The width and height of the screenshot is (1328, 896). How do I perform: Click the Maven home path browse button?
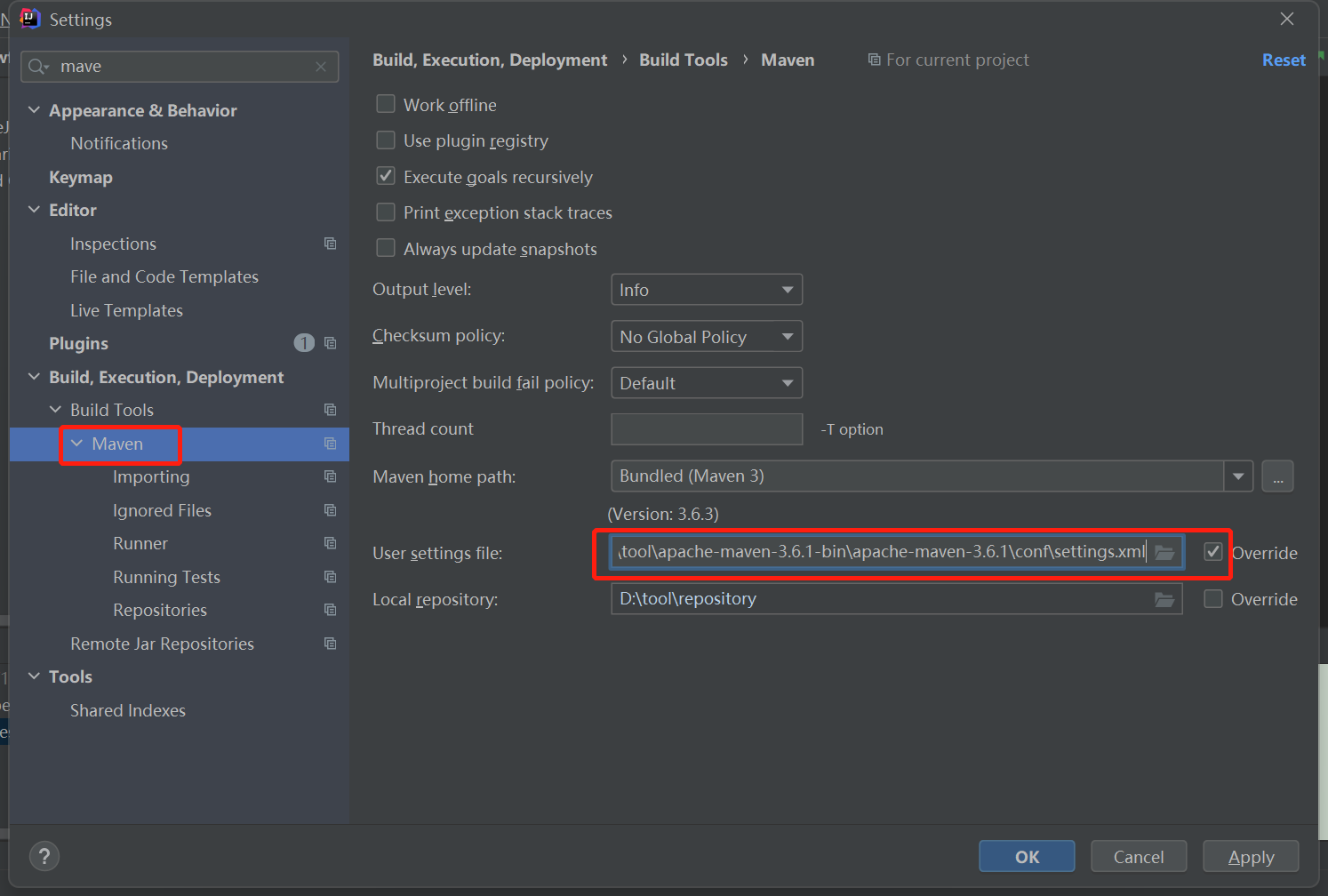[1277, 476]
